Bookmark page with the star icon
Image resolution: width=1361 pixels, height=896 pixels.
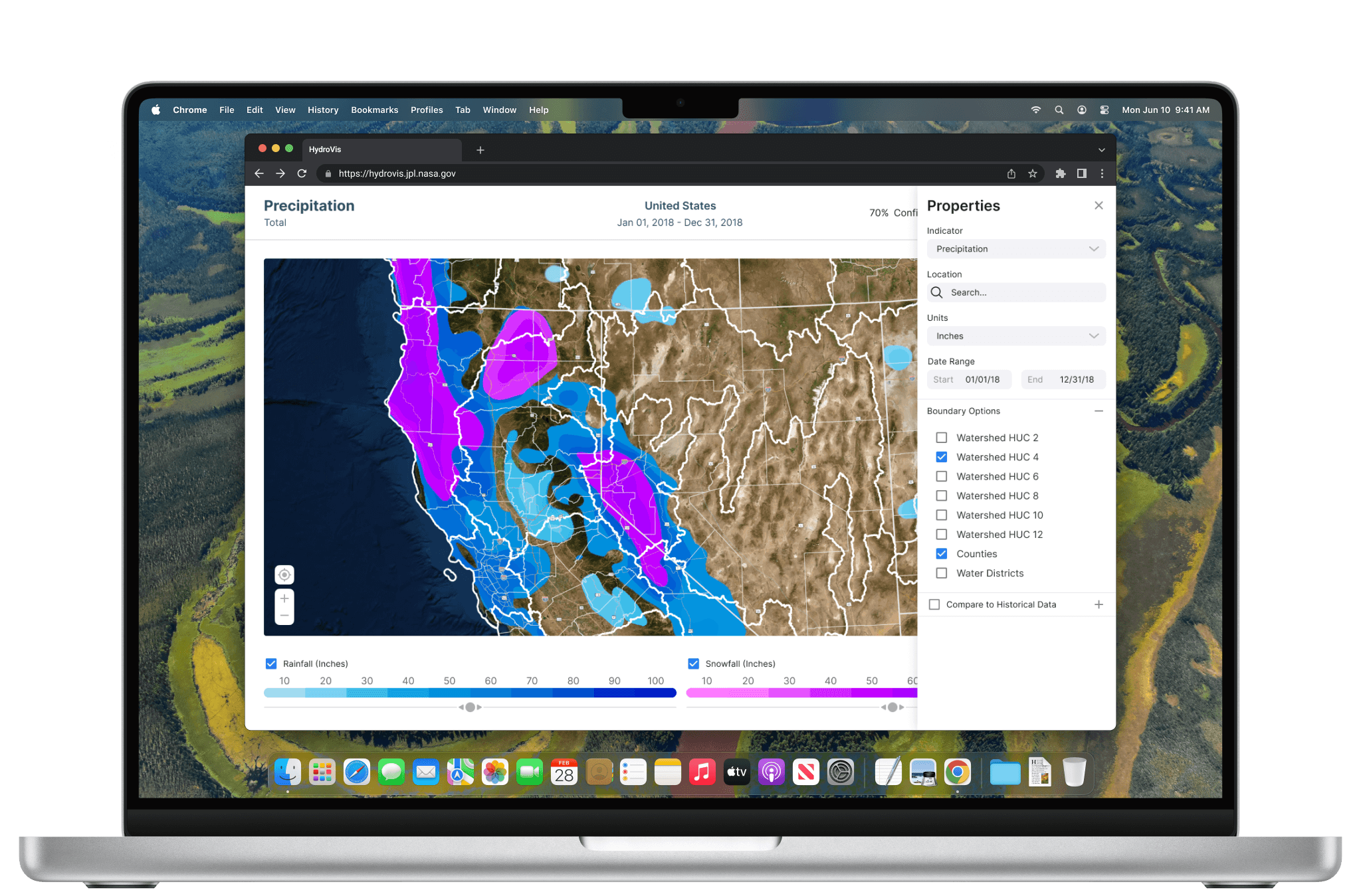click(x=1032, y=173)
